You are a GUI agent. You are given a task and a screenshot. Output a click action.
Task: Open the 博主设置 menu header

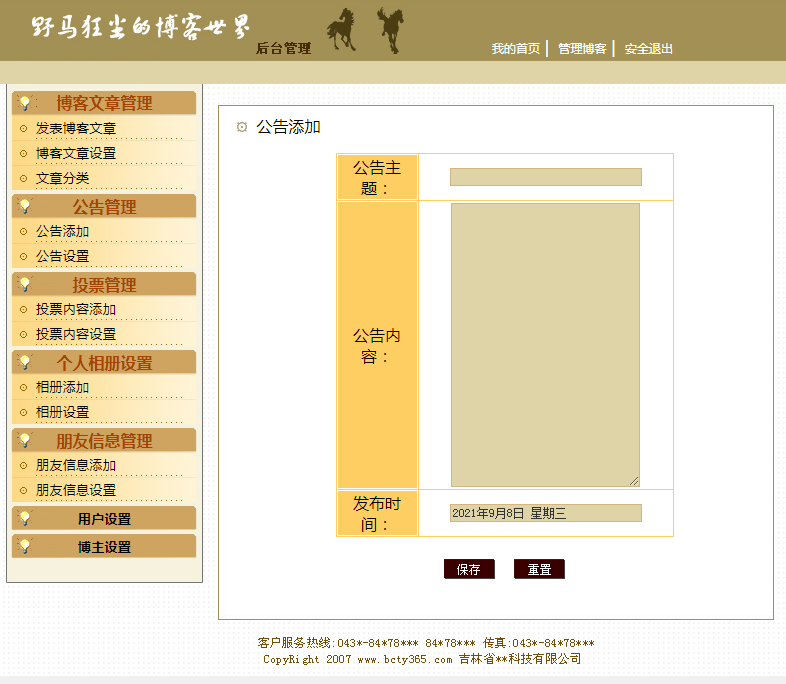point(104,546)
